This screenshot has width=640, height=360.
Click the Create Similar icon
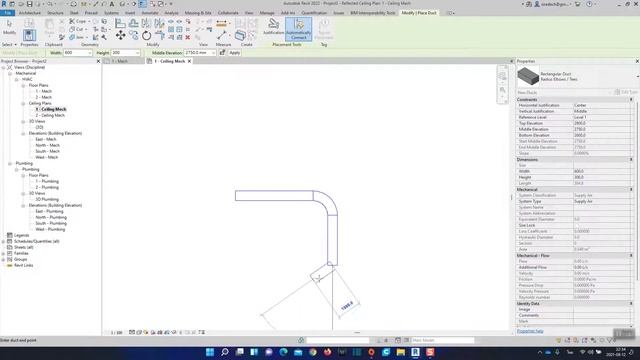(240, 36)
